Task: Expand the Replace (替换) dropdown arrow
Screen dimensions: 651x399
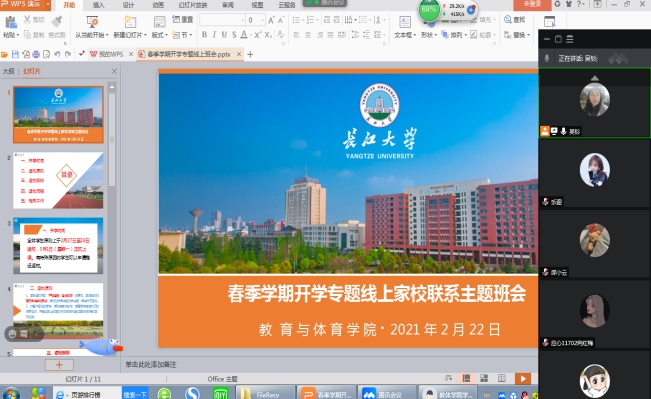Action: [528, 35]
